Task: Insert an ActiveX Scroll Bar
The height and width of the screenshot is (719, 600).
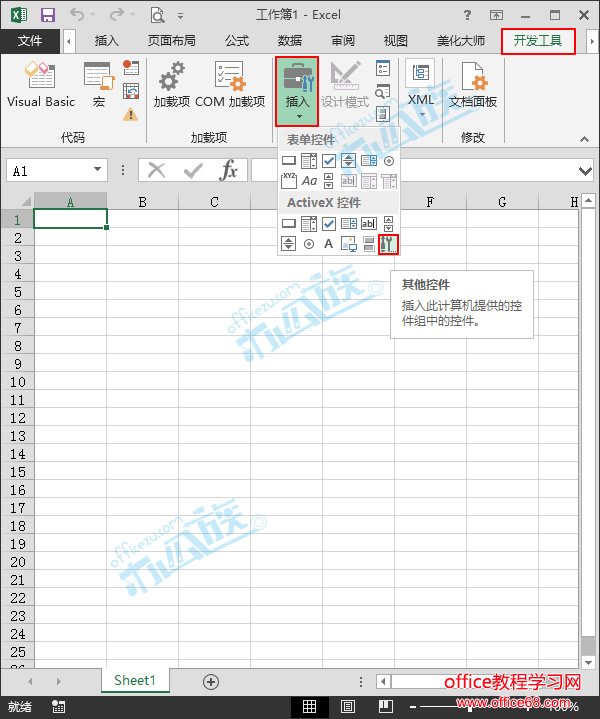Action: [389, 224]
